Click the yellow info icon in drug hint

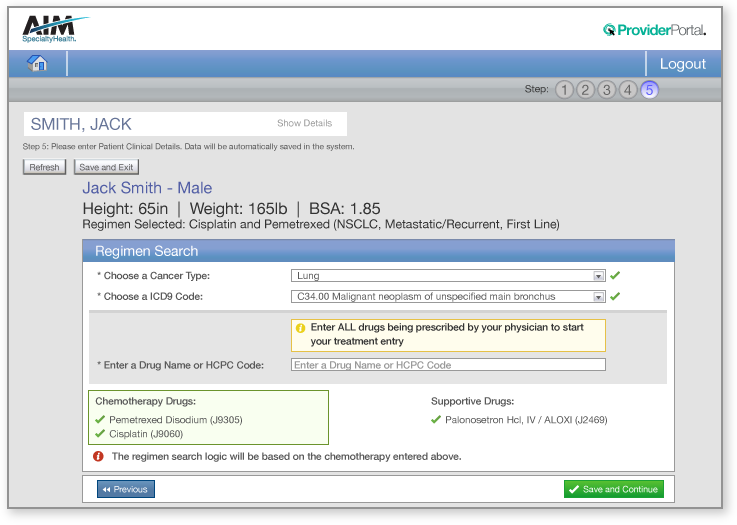[299, 328]
